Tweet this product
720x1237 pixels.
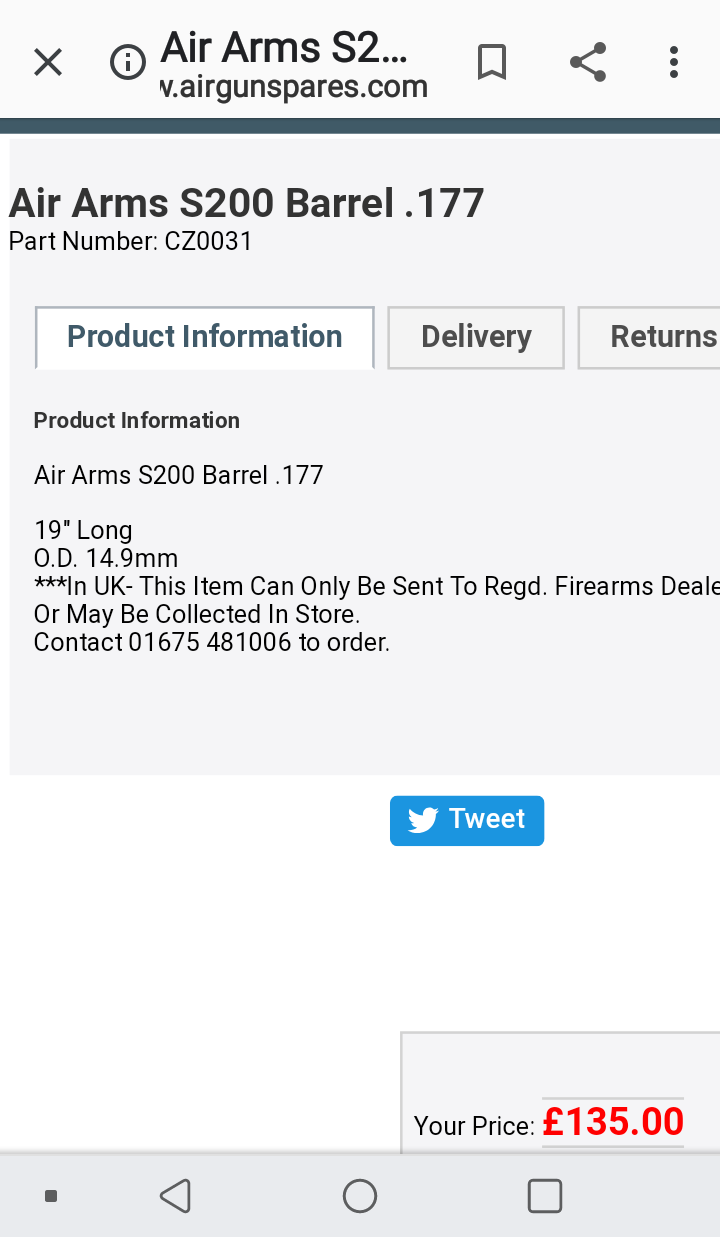[467, 821]
